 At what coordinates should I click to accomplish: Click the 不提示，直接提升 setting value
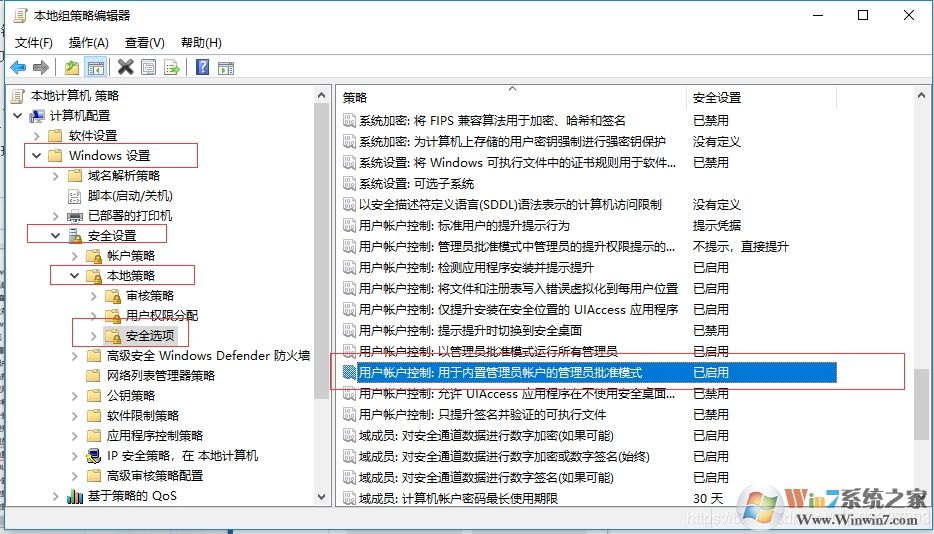(740, 247)
